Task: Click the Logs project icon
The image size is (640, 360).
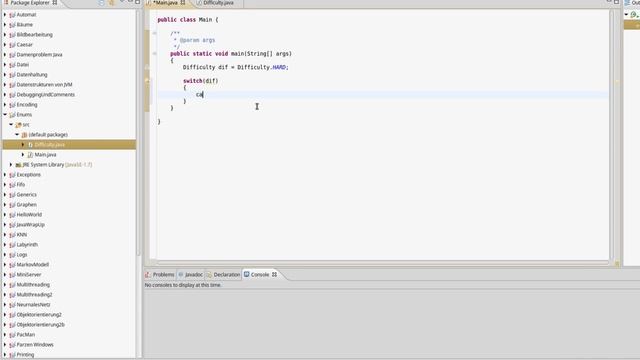Action: pyautogui.click(x=12, y=255)
